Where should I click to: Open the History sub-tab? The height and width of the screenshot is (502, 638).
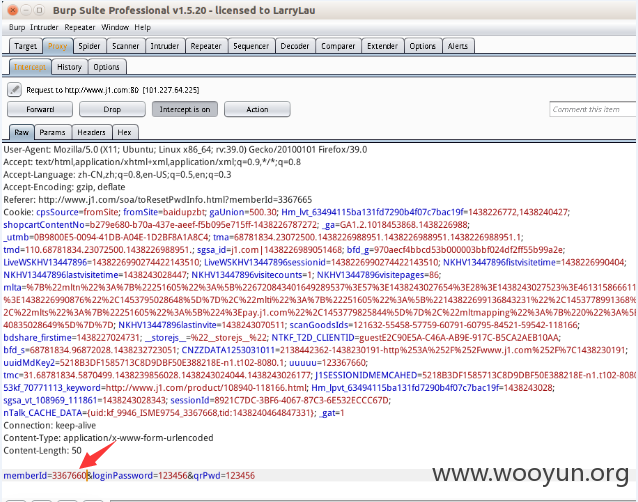point(69,67)
